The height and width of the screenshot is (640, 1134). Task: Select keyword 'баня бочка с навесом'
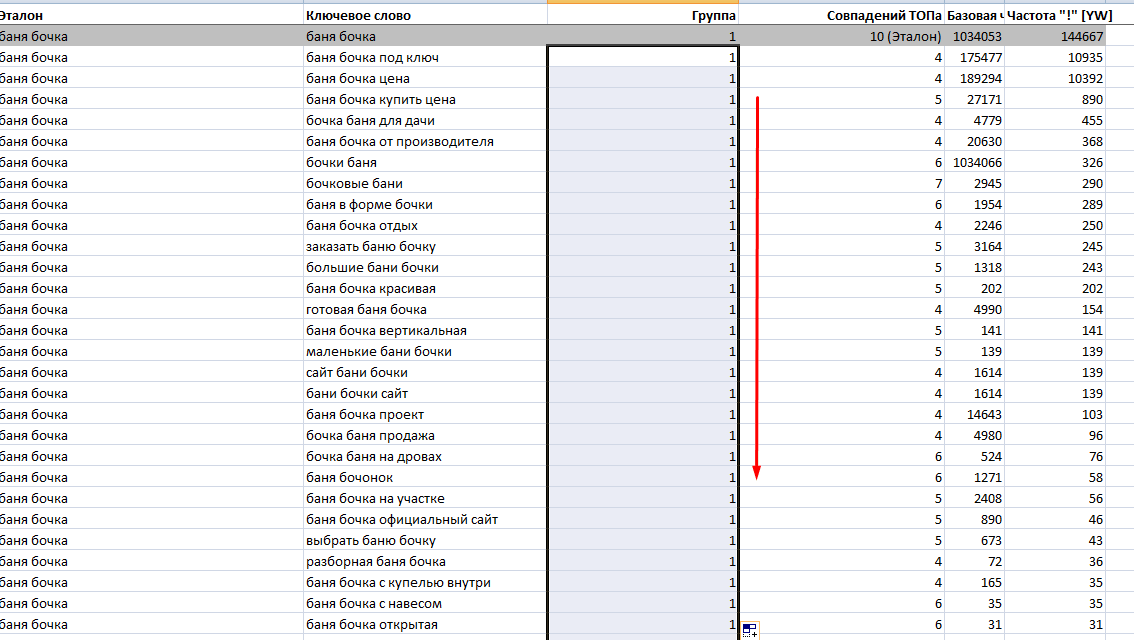click(x=425, y=603)
